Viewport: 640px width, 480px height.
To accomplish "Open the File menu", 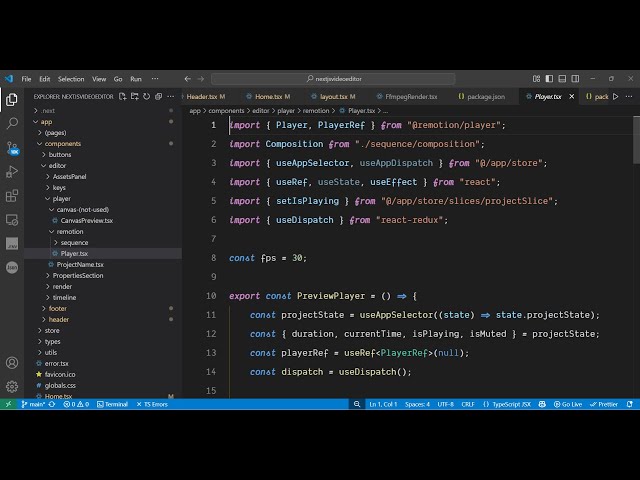I will coord(27,79).
